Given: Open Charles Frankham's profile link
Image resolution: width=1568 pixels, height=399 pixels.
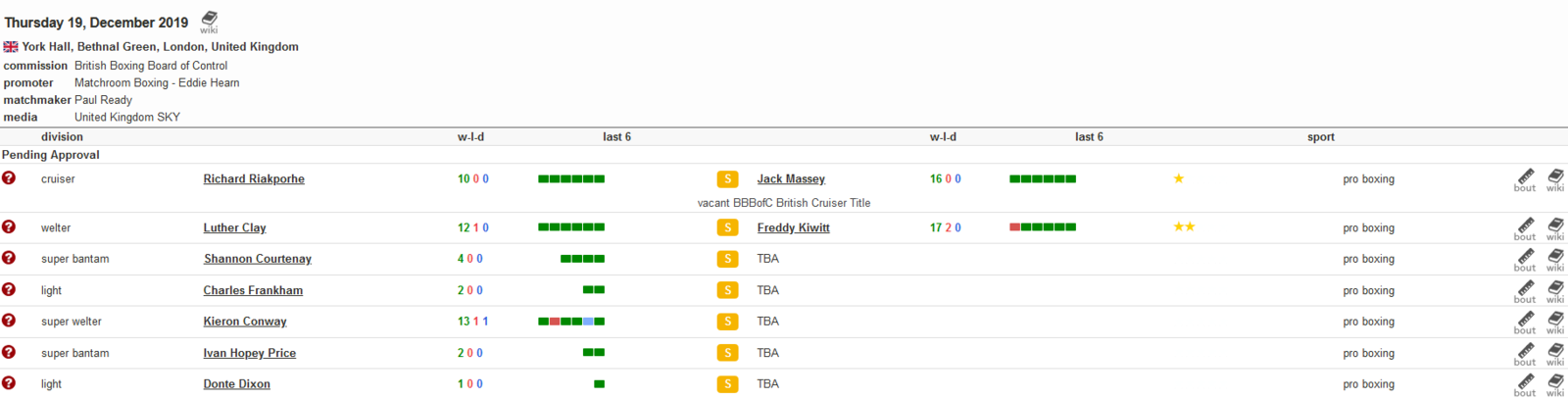Looking at the screenshot, I should (x=253, y=291).
